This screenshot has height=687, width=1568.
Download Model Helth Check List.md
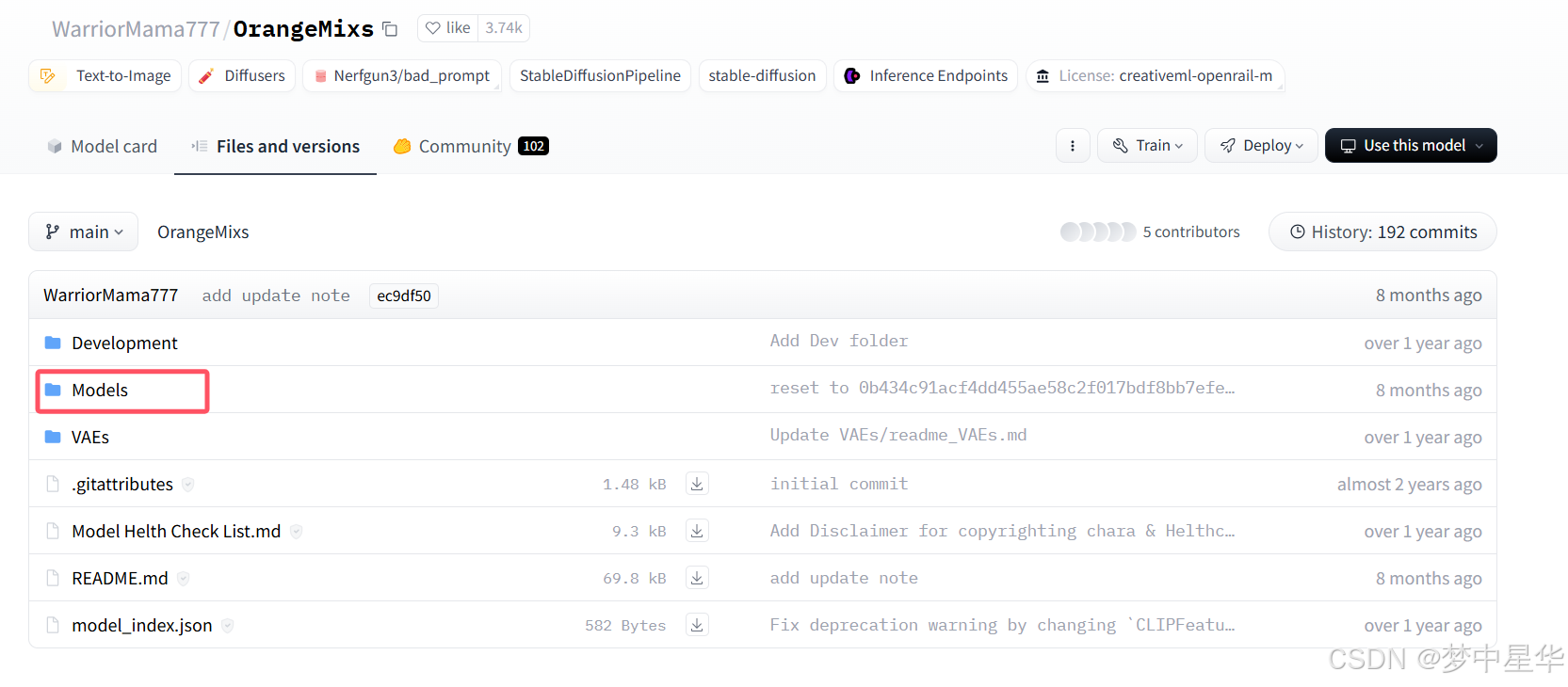pos(697,531)
